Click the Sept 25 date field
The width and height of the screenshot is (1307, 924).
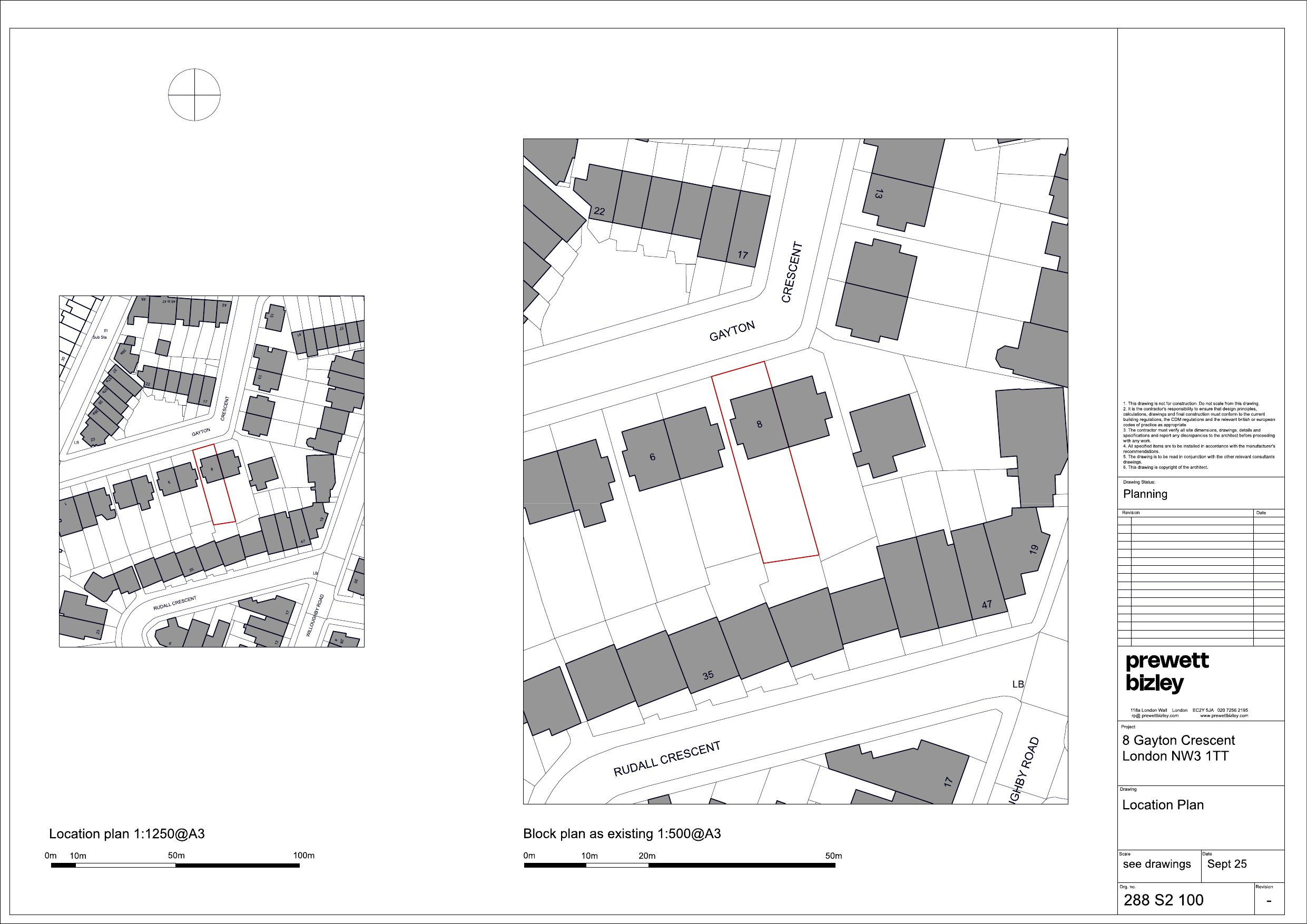tap(1227, 864)
